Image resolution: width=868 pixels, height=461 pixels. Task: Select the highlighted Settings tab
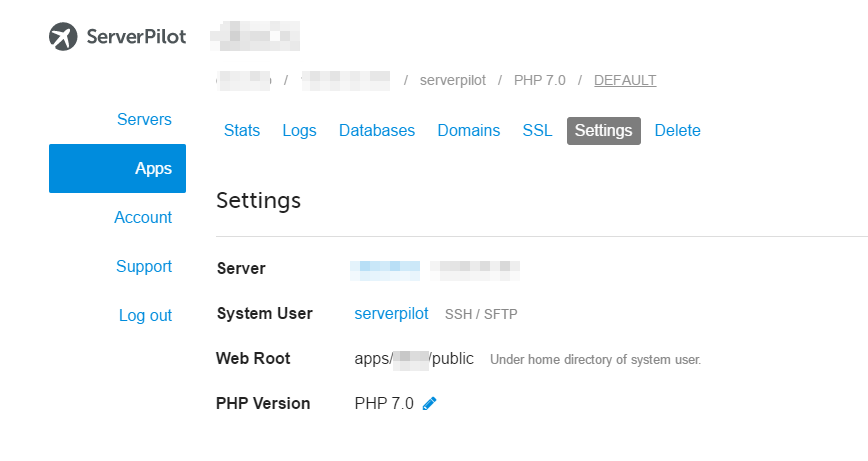[604, 131]
